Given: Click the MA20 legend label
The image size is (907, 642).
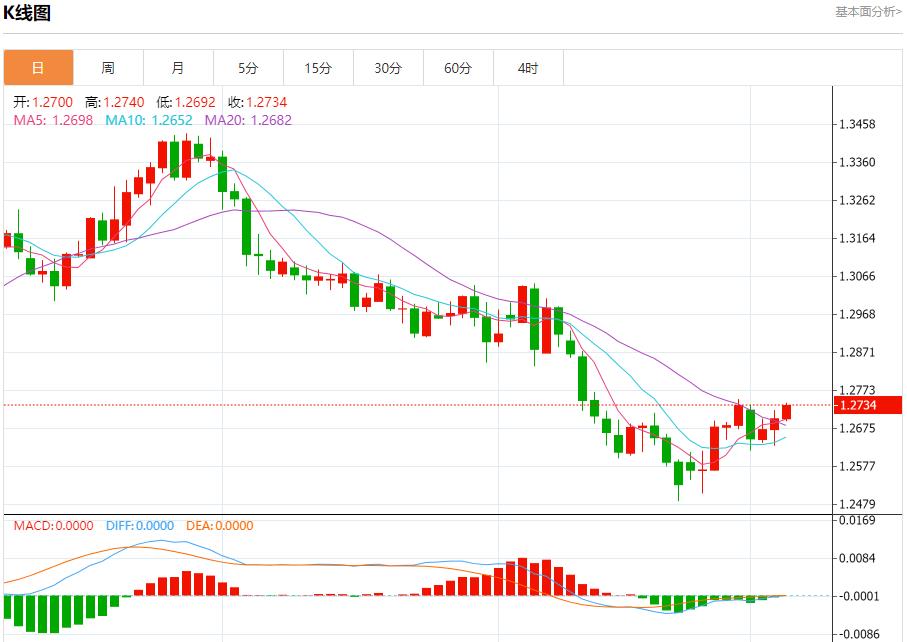Looking at the screenshot, I should tap(248, 120).
